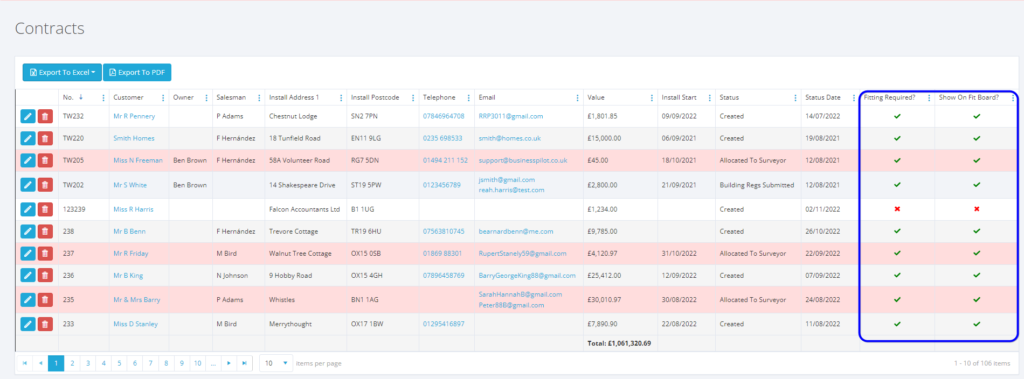Delete contract 233 with trash icon
Viewport: 1024px width, 379px height.
[x=45, y=324]
